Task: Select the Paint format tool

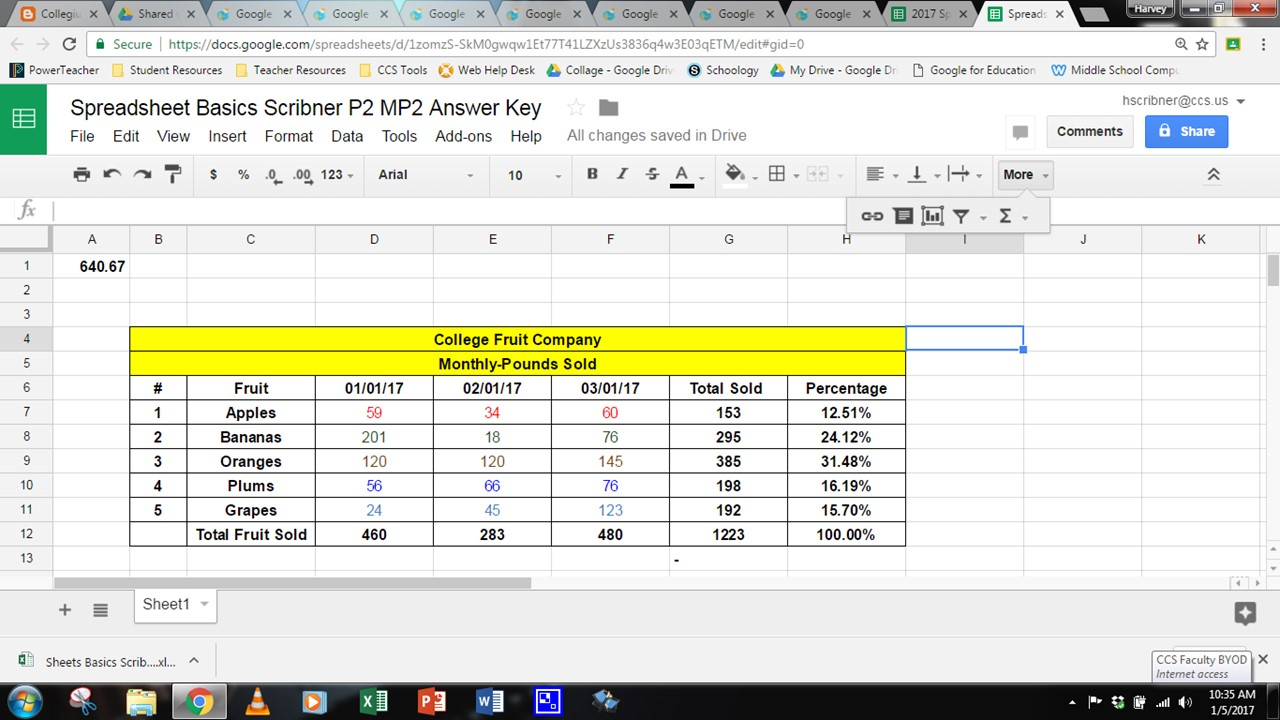Action: point(173,174)
